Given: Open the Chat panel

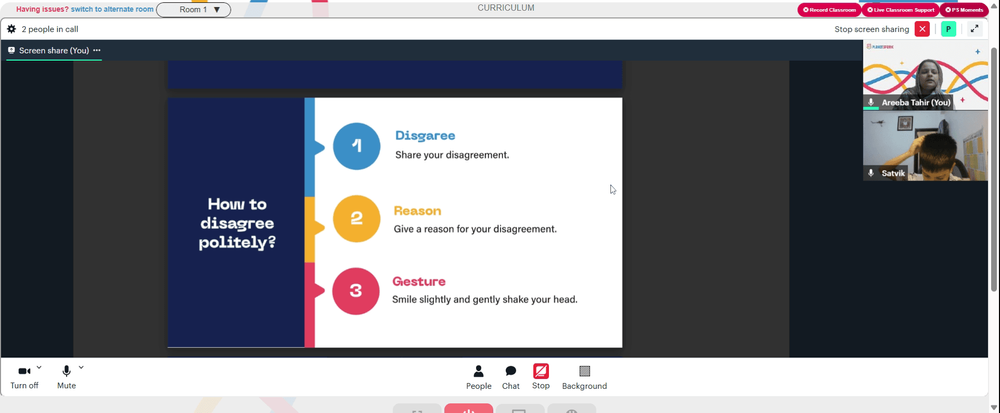Looking at the screenshot, I should pyautogui.click(x=510, y=377).
